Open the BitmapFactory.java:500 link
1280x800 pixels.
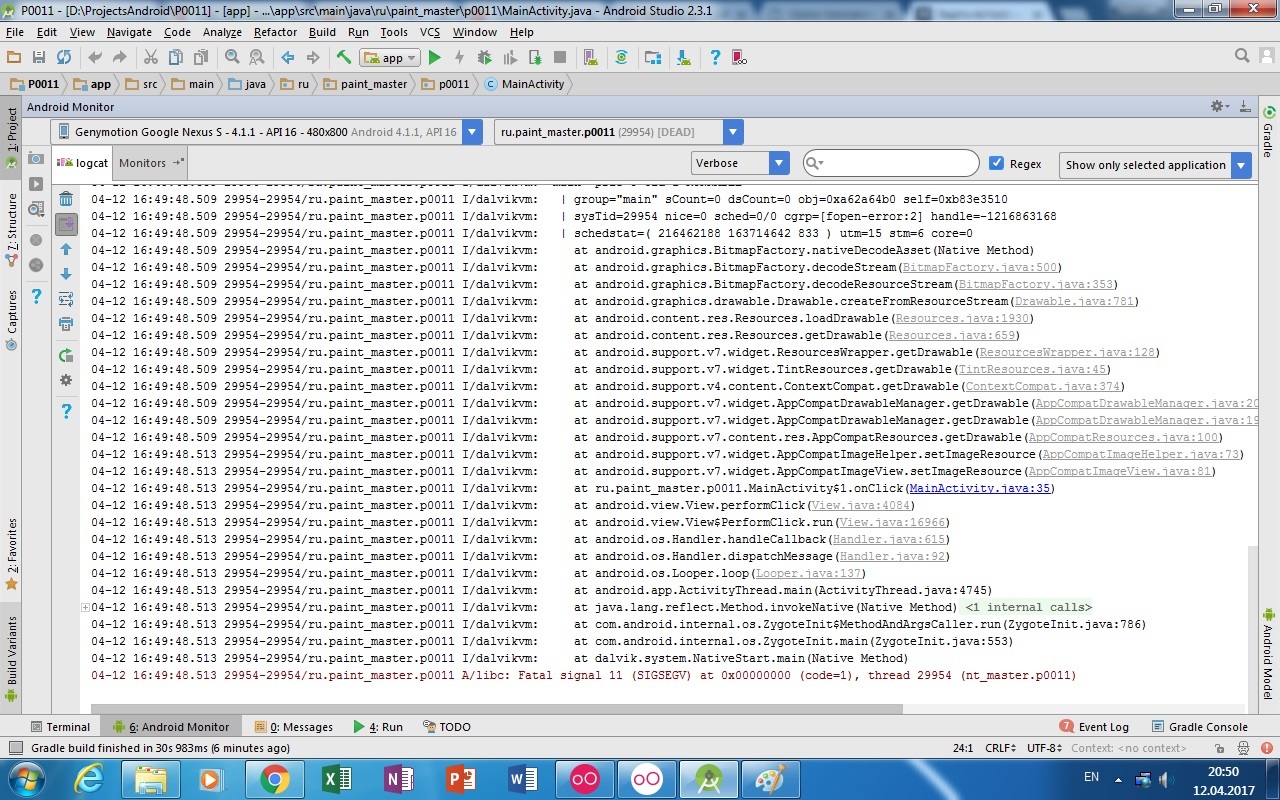tap(979, 267)
